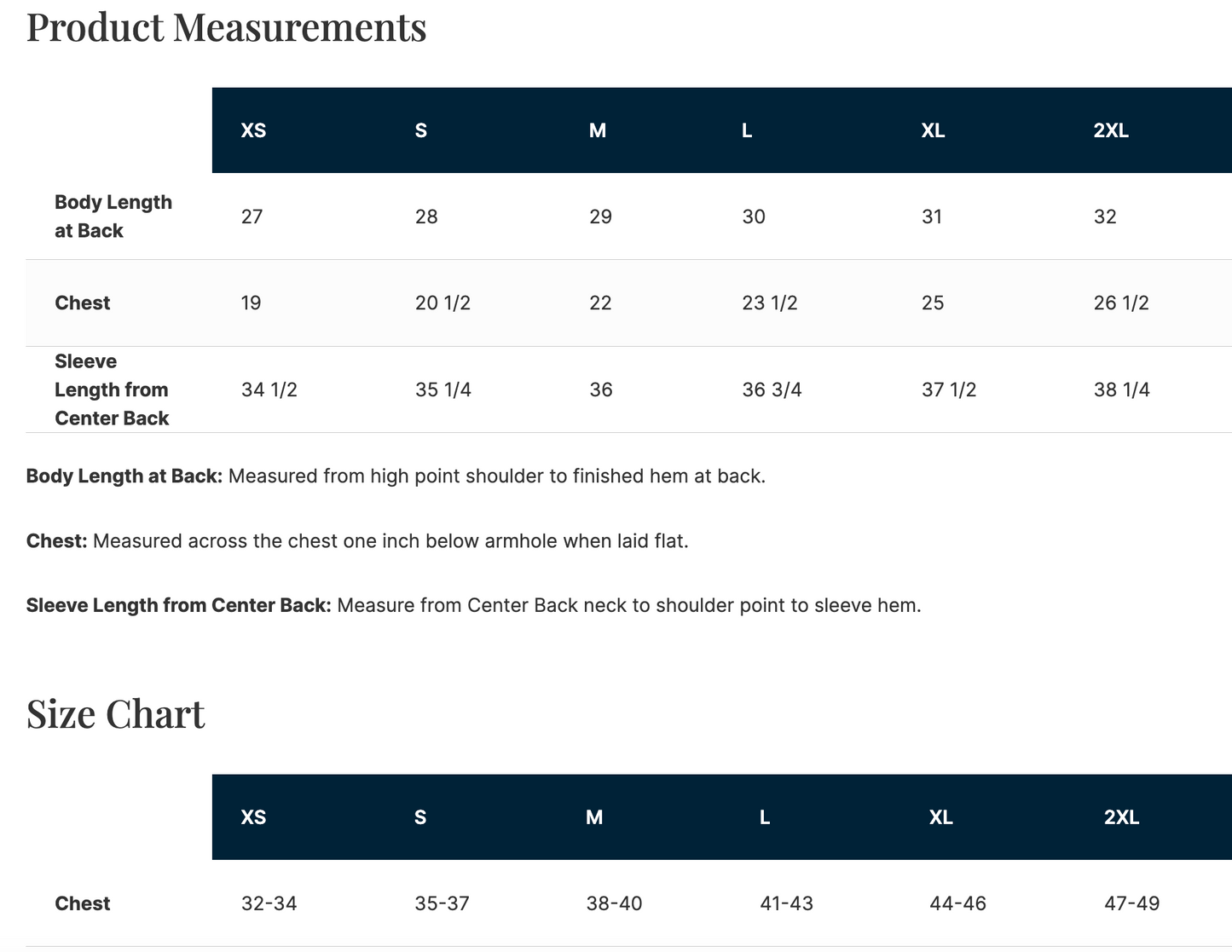The height and width of the screenshot is (952, 1232).
Task: Click the bold 'Sleeve Length from Center Back:' definition
Action: (179, 606)
